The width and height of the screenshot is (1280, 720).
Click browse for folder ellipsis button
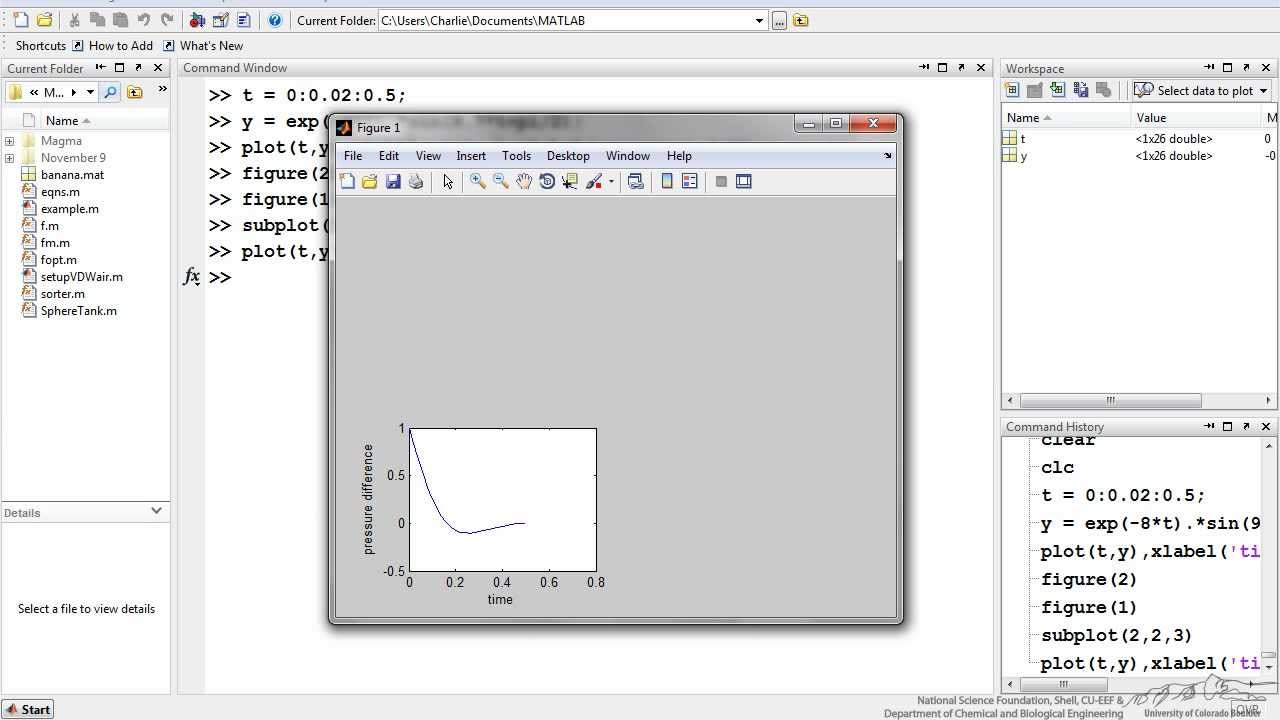780,20
